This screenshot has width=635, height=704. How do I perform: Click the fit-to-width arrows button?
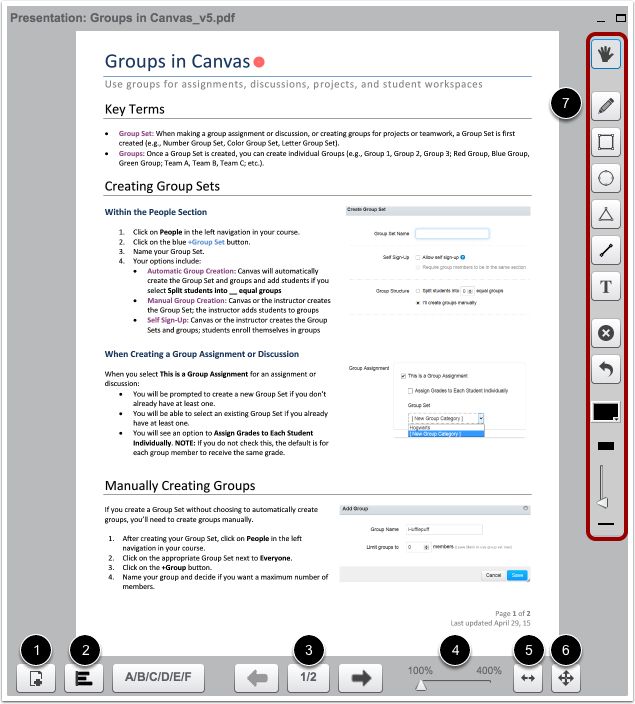coord(528,678)
